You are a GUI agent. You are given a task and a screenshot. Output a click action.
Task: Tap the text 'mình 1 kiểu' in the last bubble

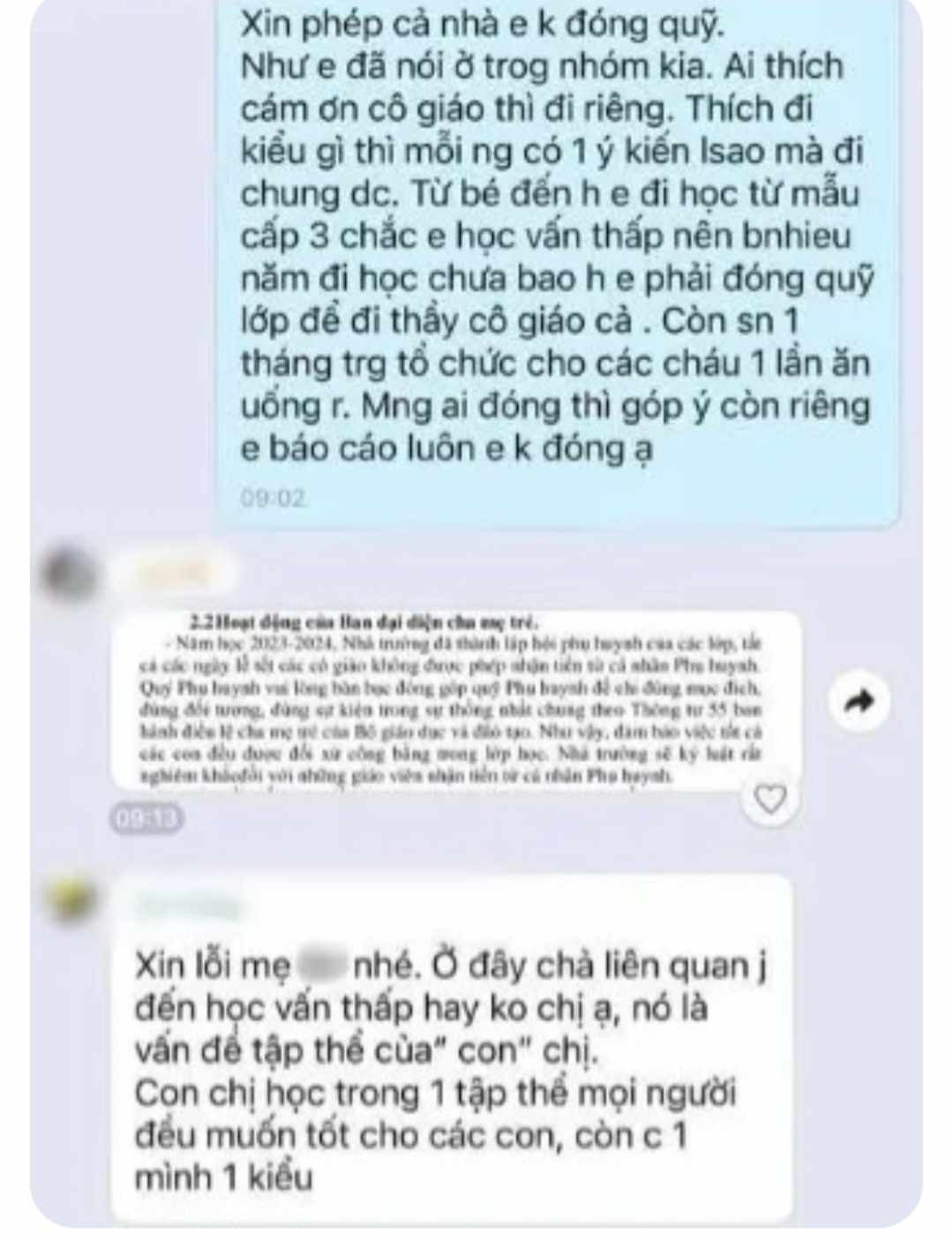[x=224, y=1177]
